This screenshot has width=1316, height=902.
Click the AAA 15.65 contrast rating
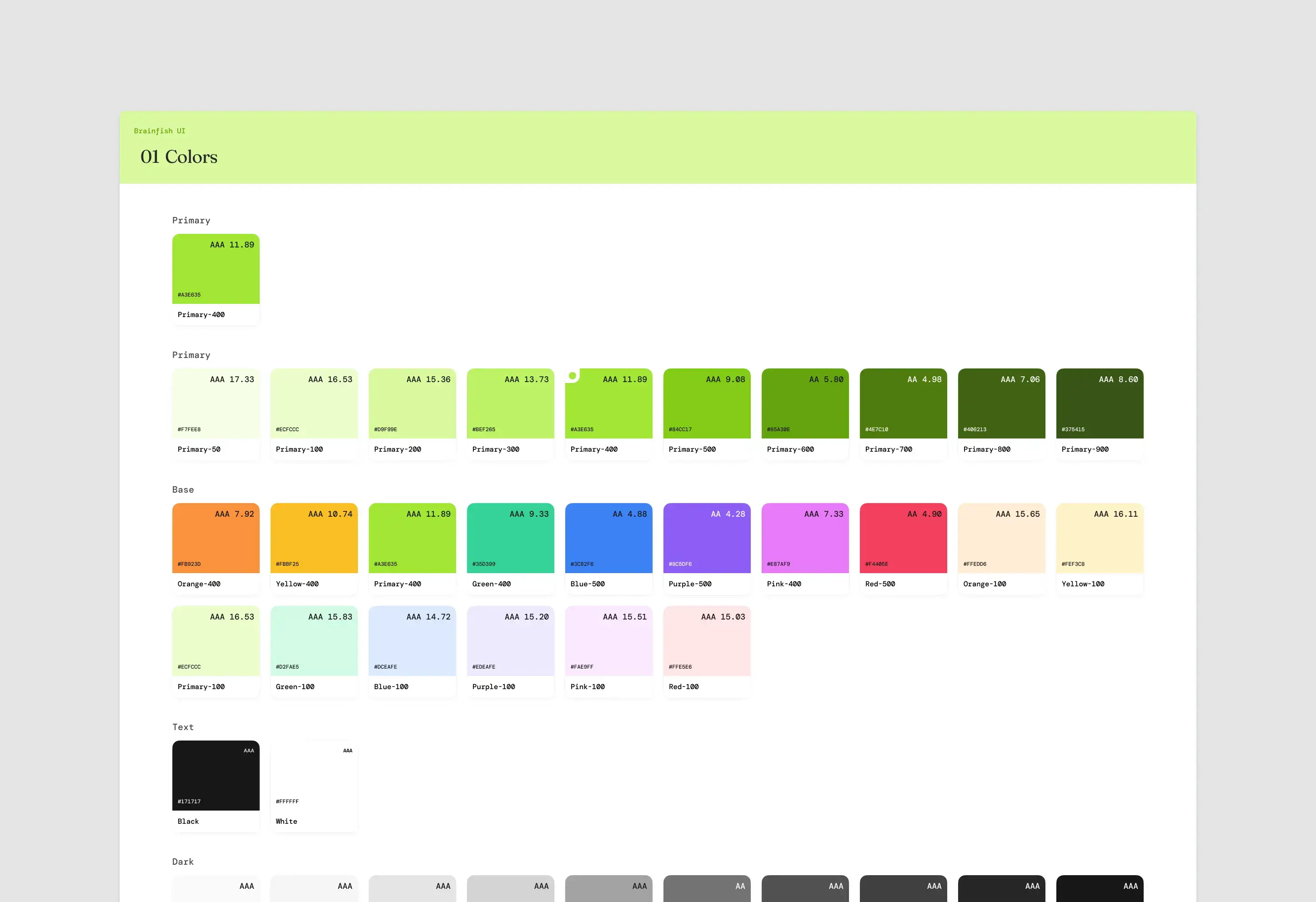click(x=1018, y=514)
